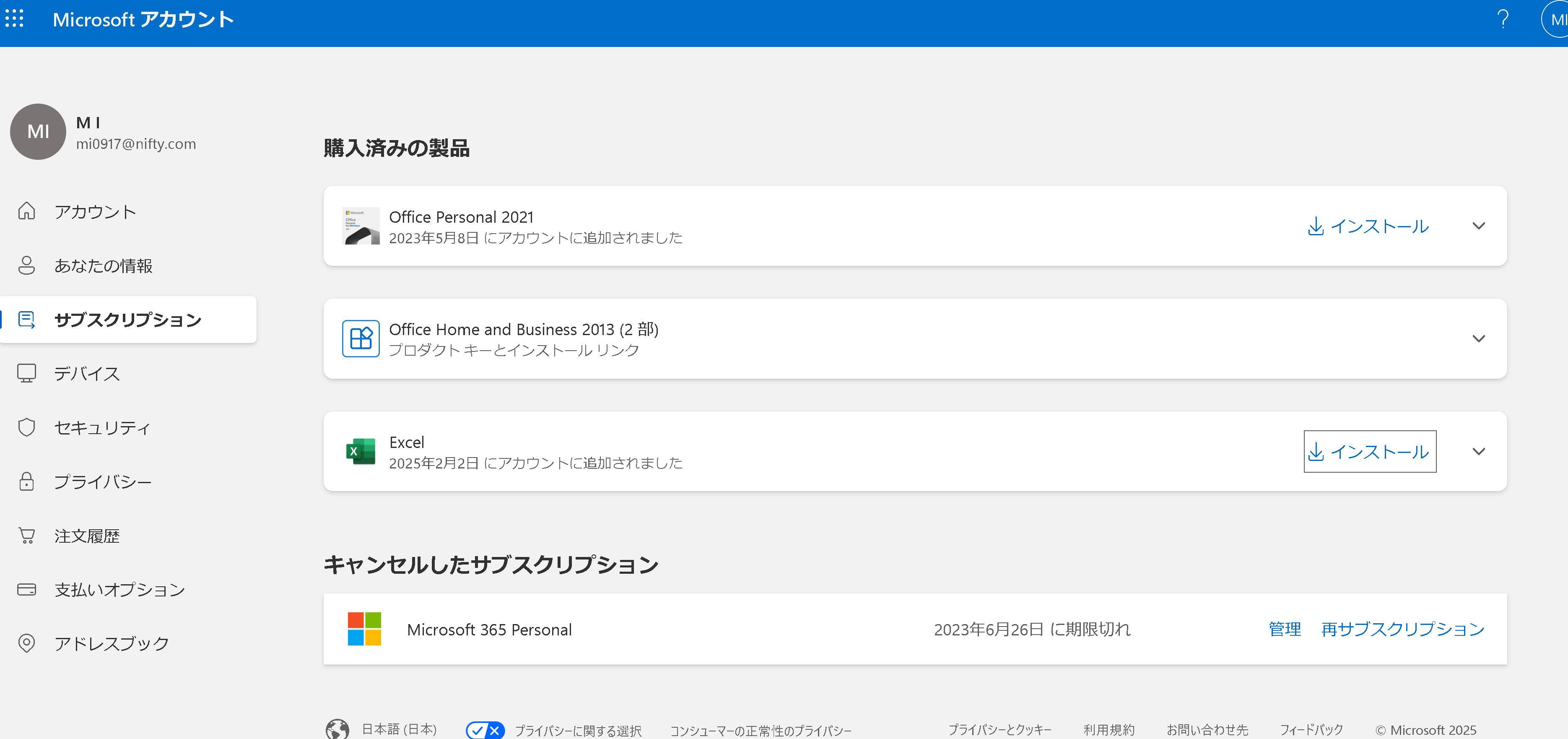The height and width of the screenshot is (739, 1568).
Task: Click the monitor icon beside デバイス
Action: (26, 373)
